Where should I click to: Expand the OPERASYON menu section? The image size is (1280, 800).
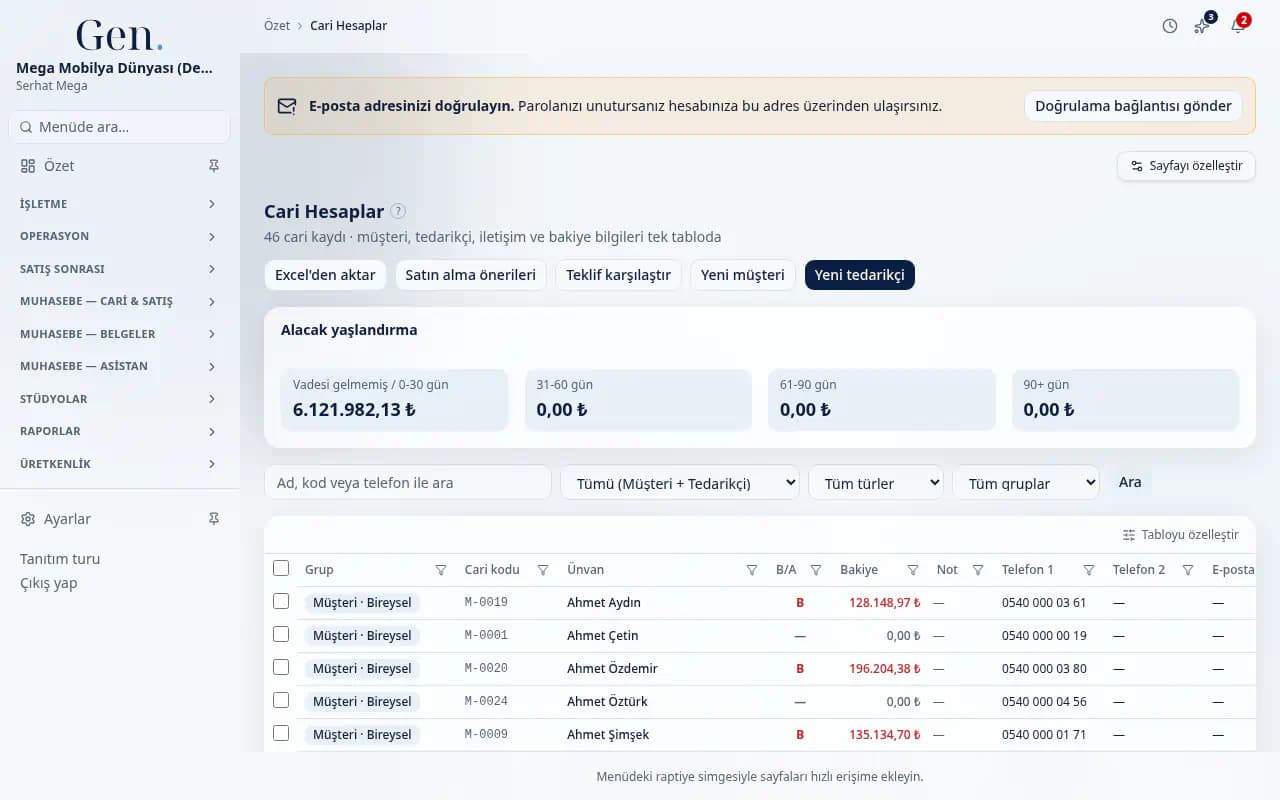(119, 237)
